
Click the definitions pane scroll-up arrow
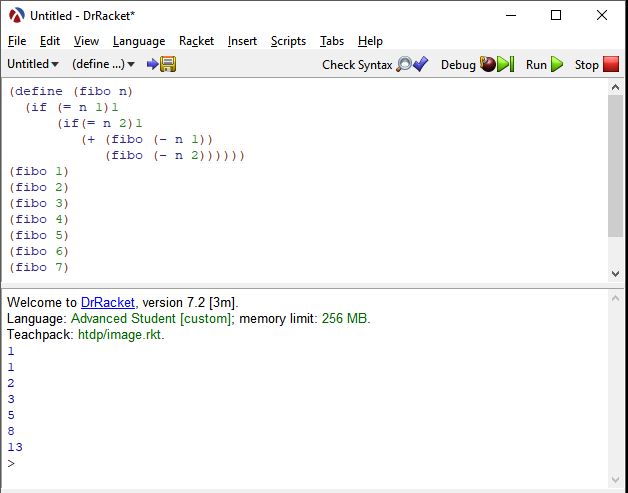[x=616, y=87]
